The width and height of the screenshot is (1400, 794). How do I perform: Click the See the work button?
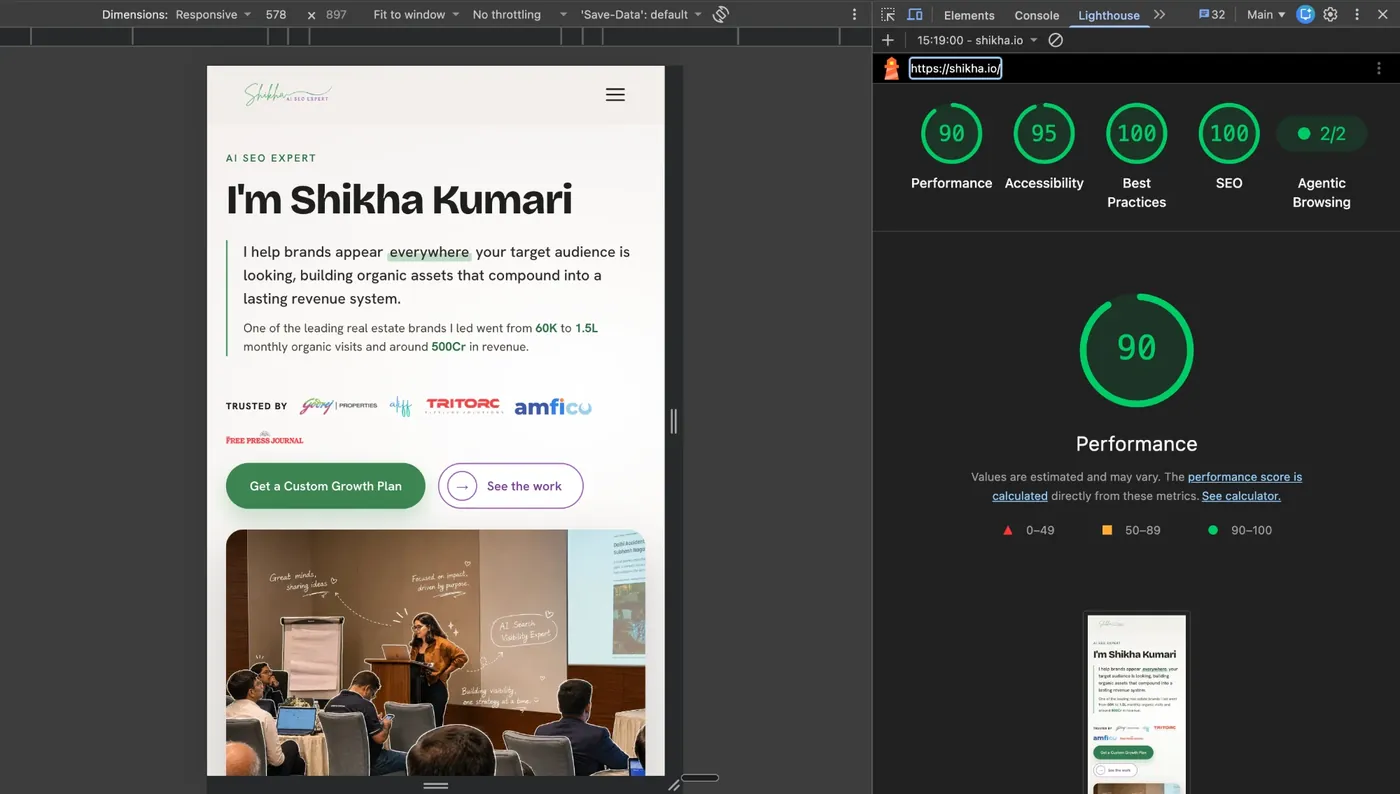511,486
